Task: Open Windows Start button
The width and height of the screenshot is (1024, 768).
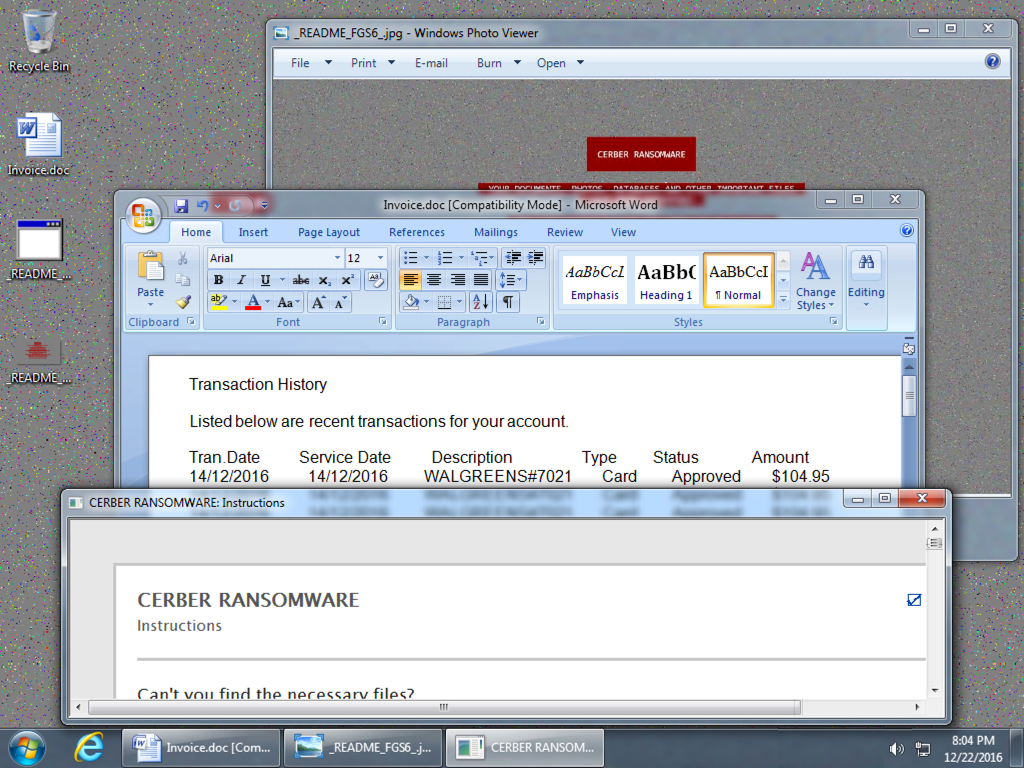Action: pos(27,748)
